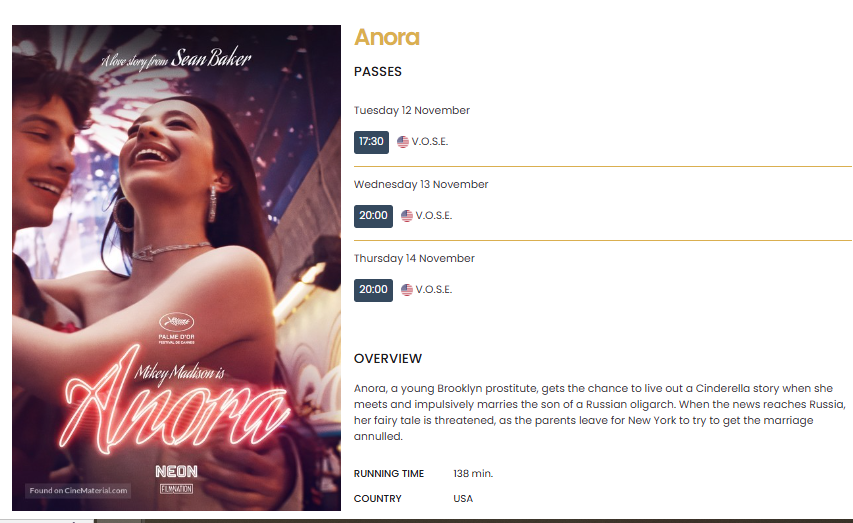Select the 20:00 showtime on Thursday 14 November
The width and height of the screenshot is (853, 523).
(x=373, y=290)
